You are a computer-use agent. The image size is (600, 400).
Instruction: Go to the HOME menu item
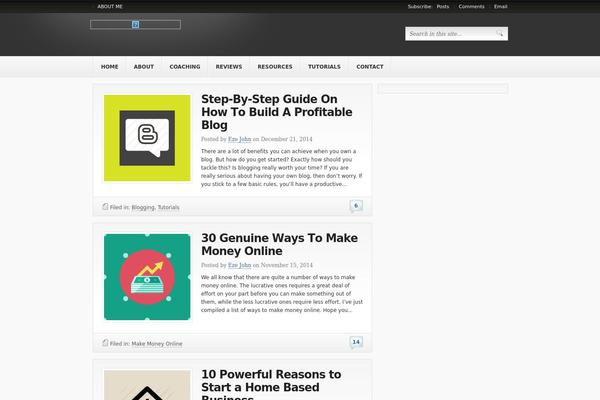pos(109,67)
